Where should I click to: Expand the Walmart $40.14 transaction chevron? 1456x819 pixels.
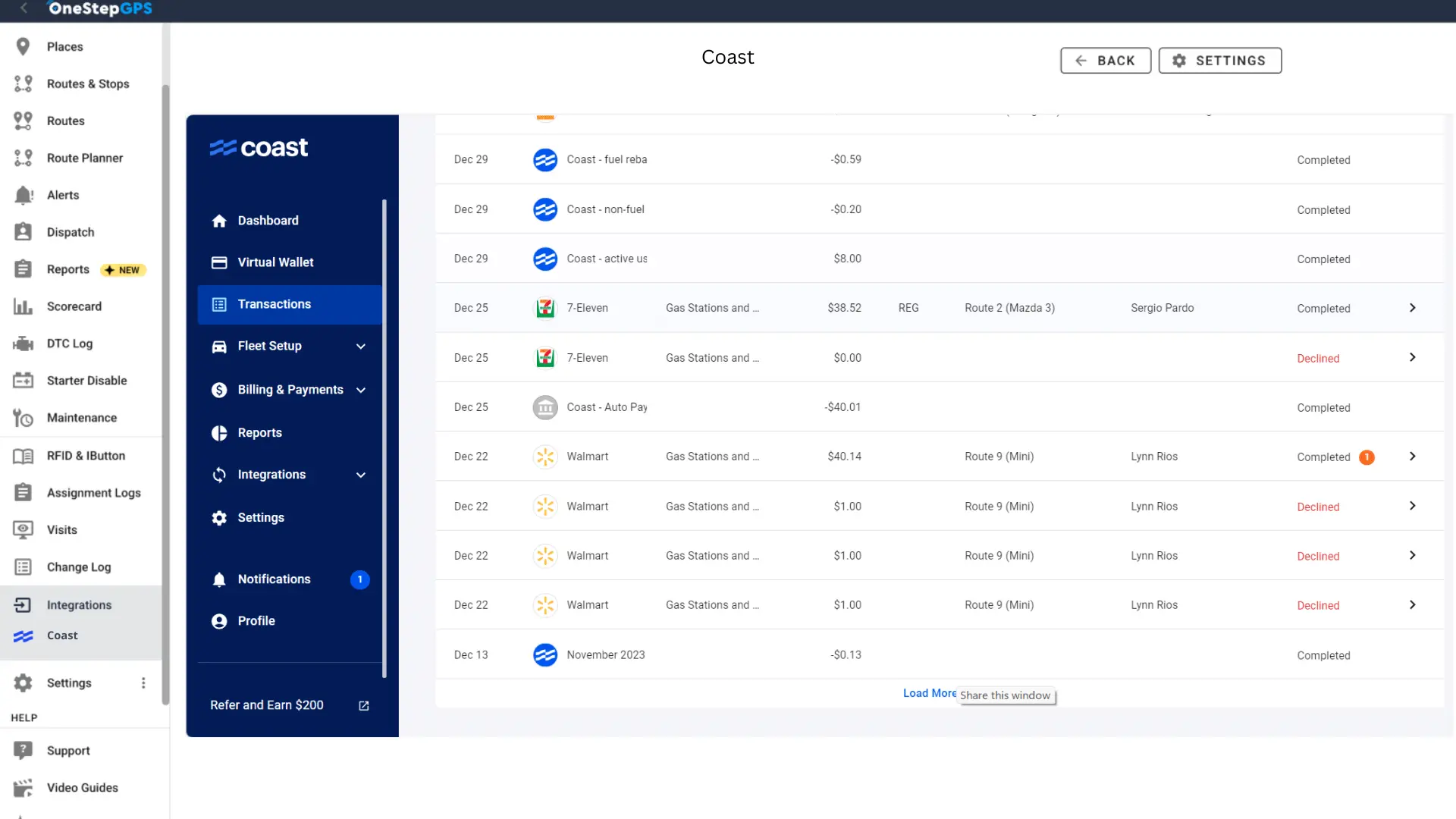click(x=1412, y=457)
